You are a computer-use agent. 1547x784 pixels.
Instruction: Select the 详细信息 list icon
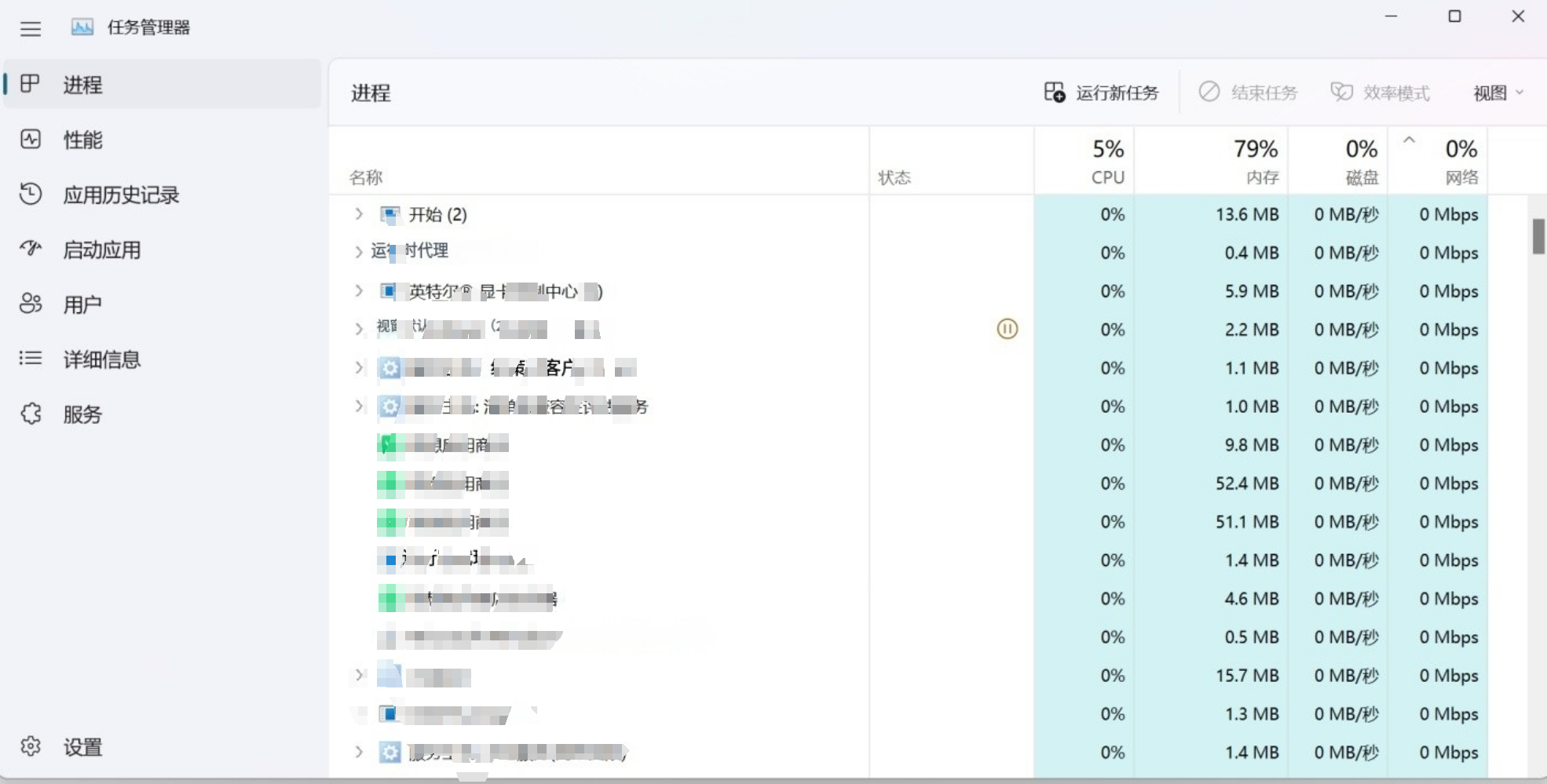click(31, 359)
